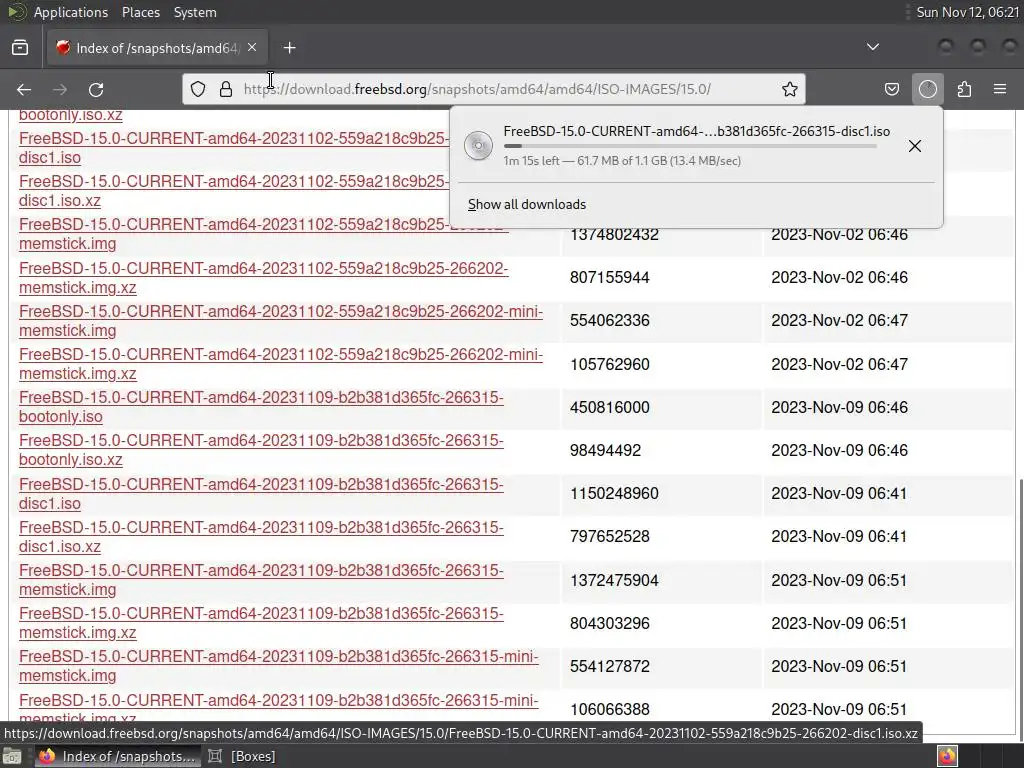This screenshot has width=1024, height=768.
Task: Open 20231109 266315 mini-memstick.img link
Action: pos(279,666)
